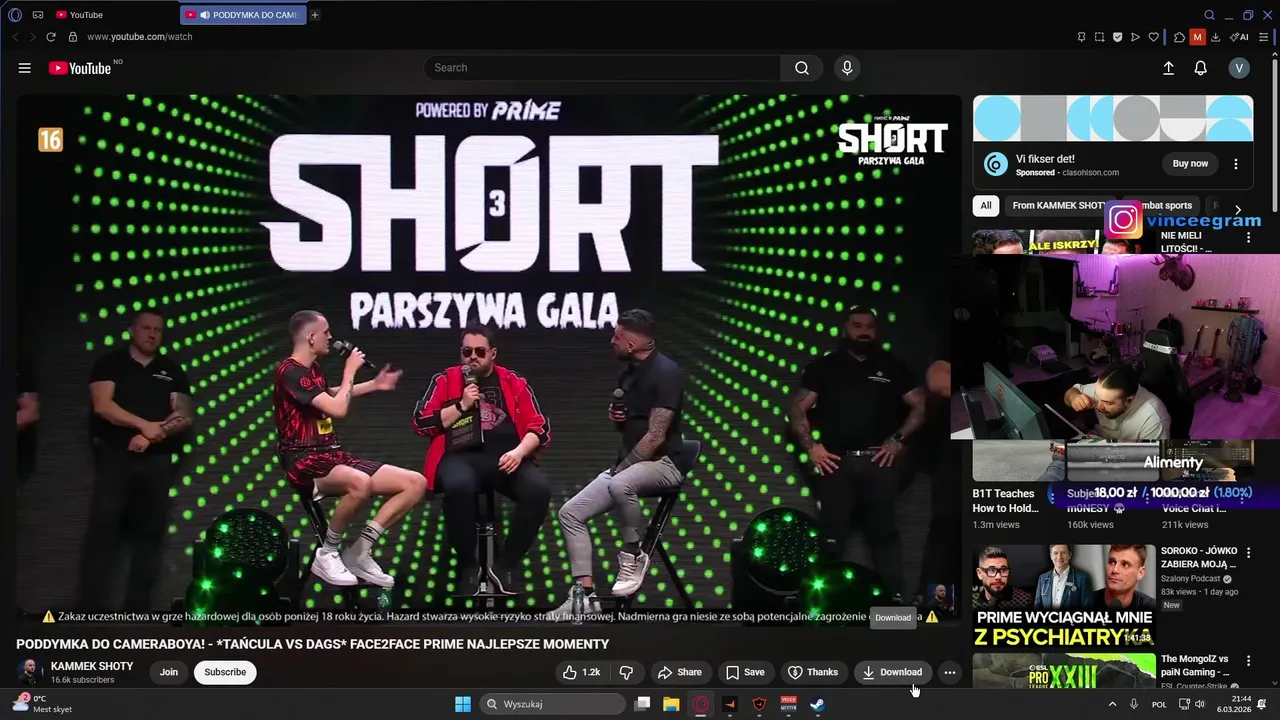The image size is (1280, 720).
Task: Open the workspaces icon beside the Opera logo
Action: [38, 15]
